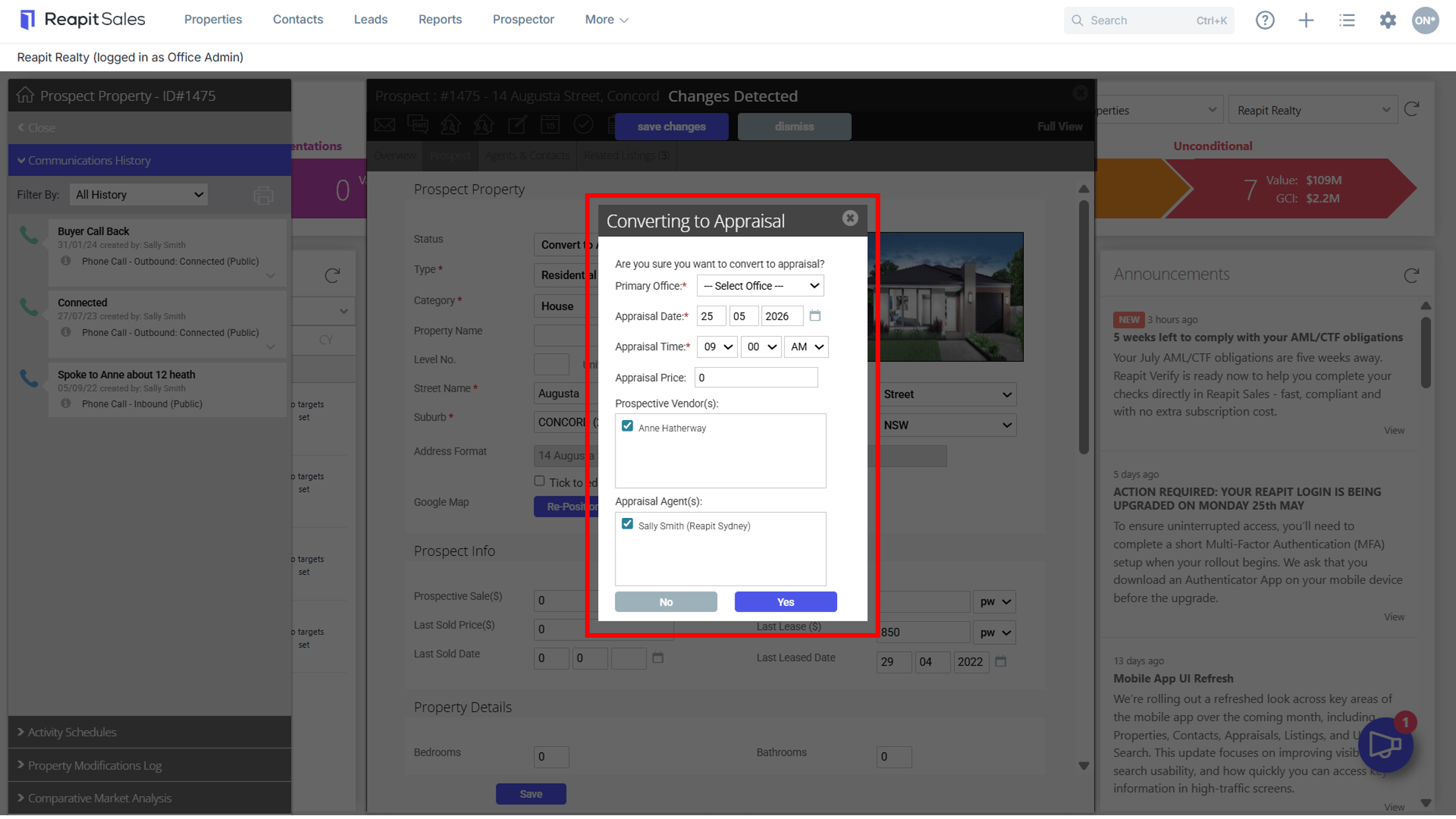Open the Appraisal Date calendar picker
This screenshot has height=819, width=1456.
pyautogui.click(x=815, y=316)
